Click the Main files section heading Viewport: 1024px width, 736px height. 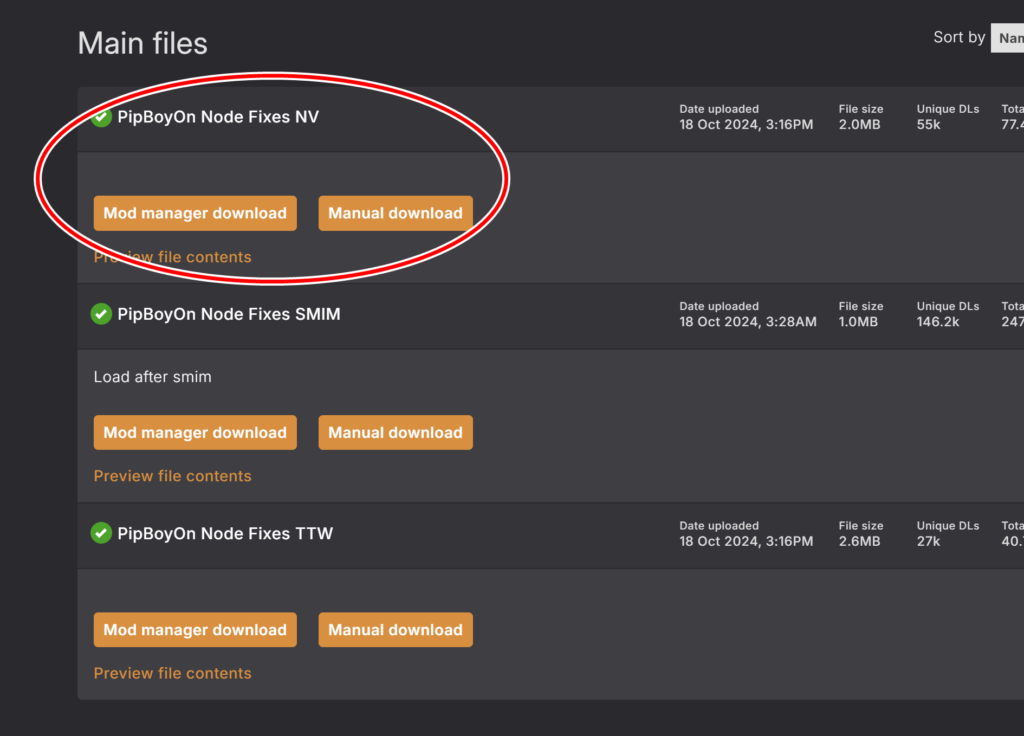(143, 43)
